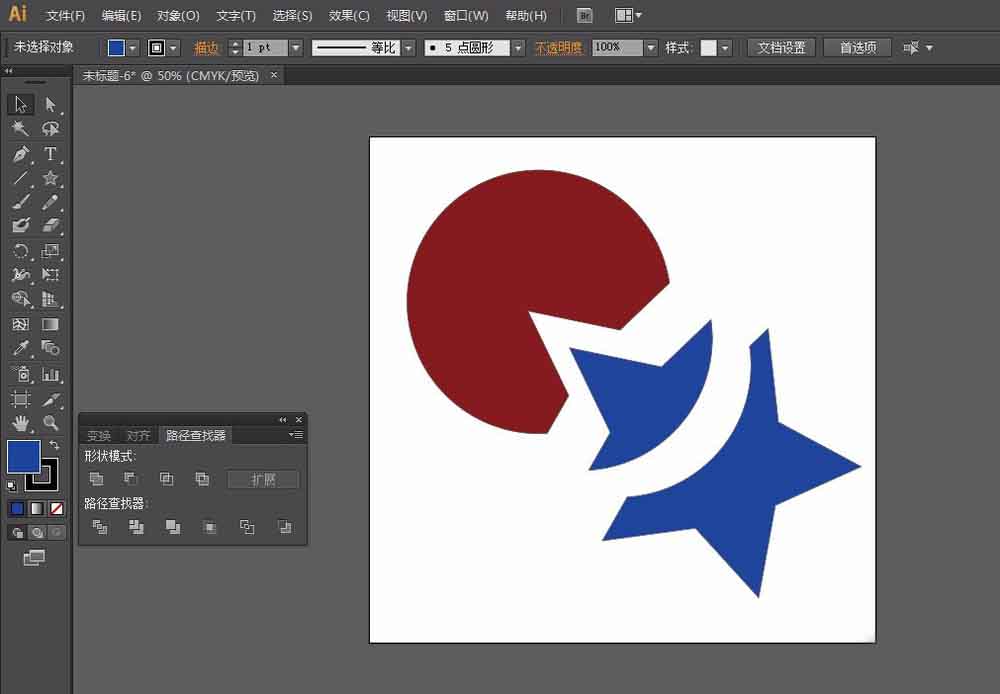Pick the Eyedropper tool
The height and width of the screenshot is (694, 1000).
pyautogui.click(x=20, y=348)
